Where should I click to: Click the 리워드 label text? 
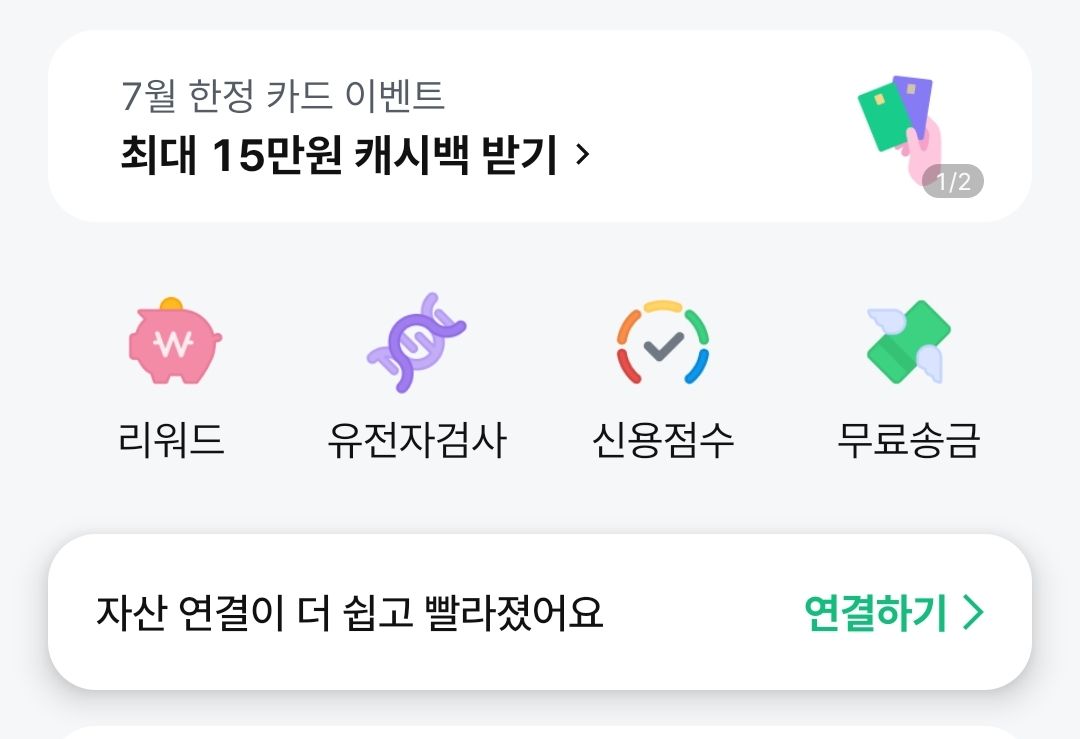175,441
